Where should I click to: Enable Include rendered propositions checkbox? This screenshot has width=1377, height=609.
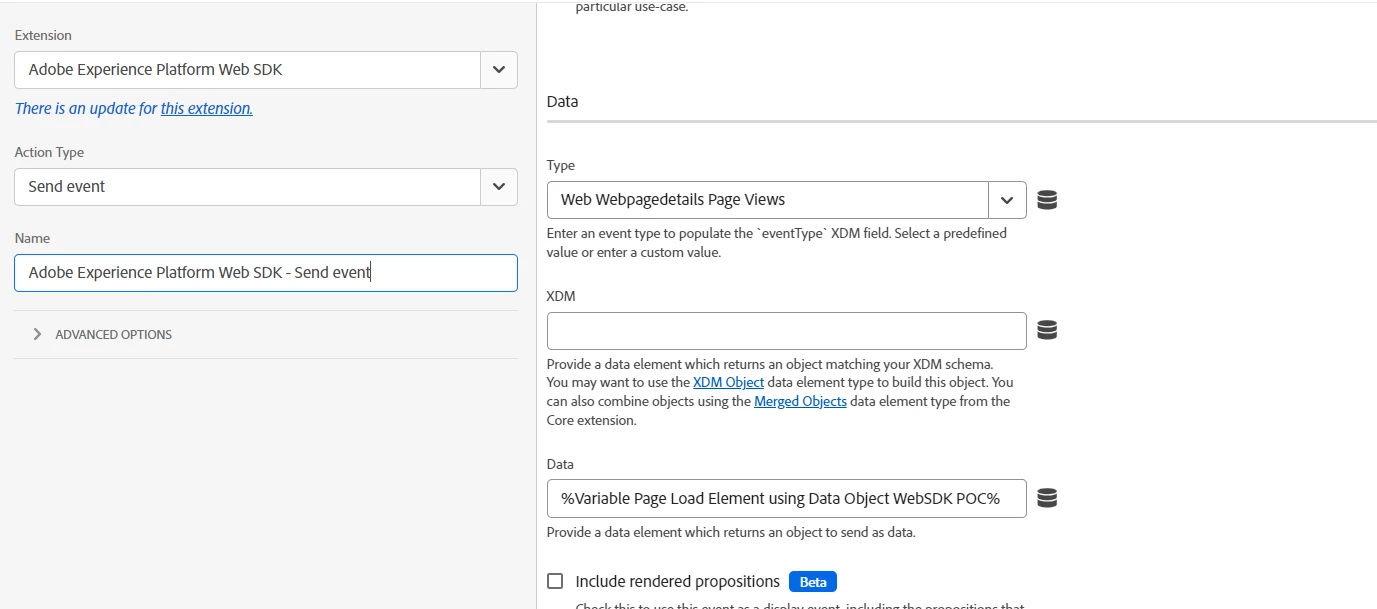555,581
